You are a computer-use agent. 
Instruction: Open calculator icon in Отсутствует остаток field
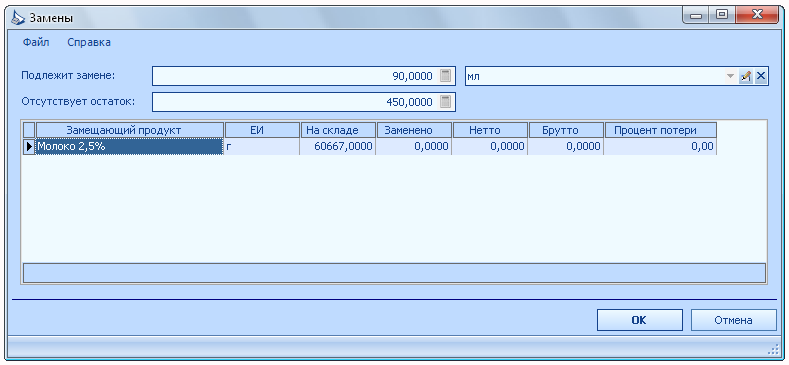445,102
